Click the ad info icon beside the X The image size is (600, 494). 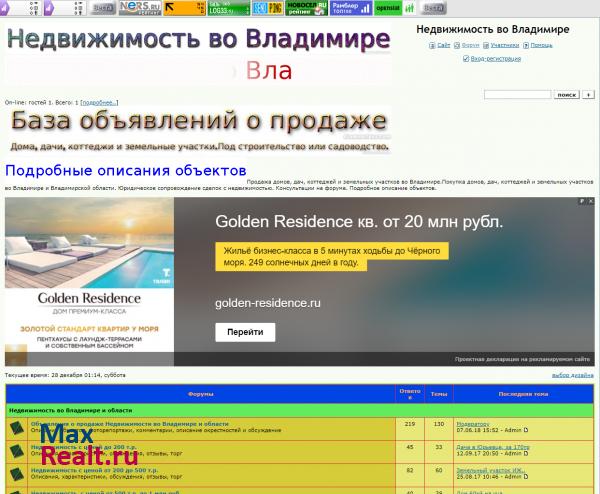click(582, 201)
